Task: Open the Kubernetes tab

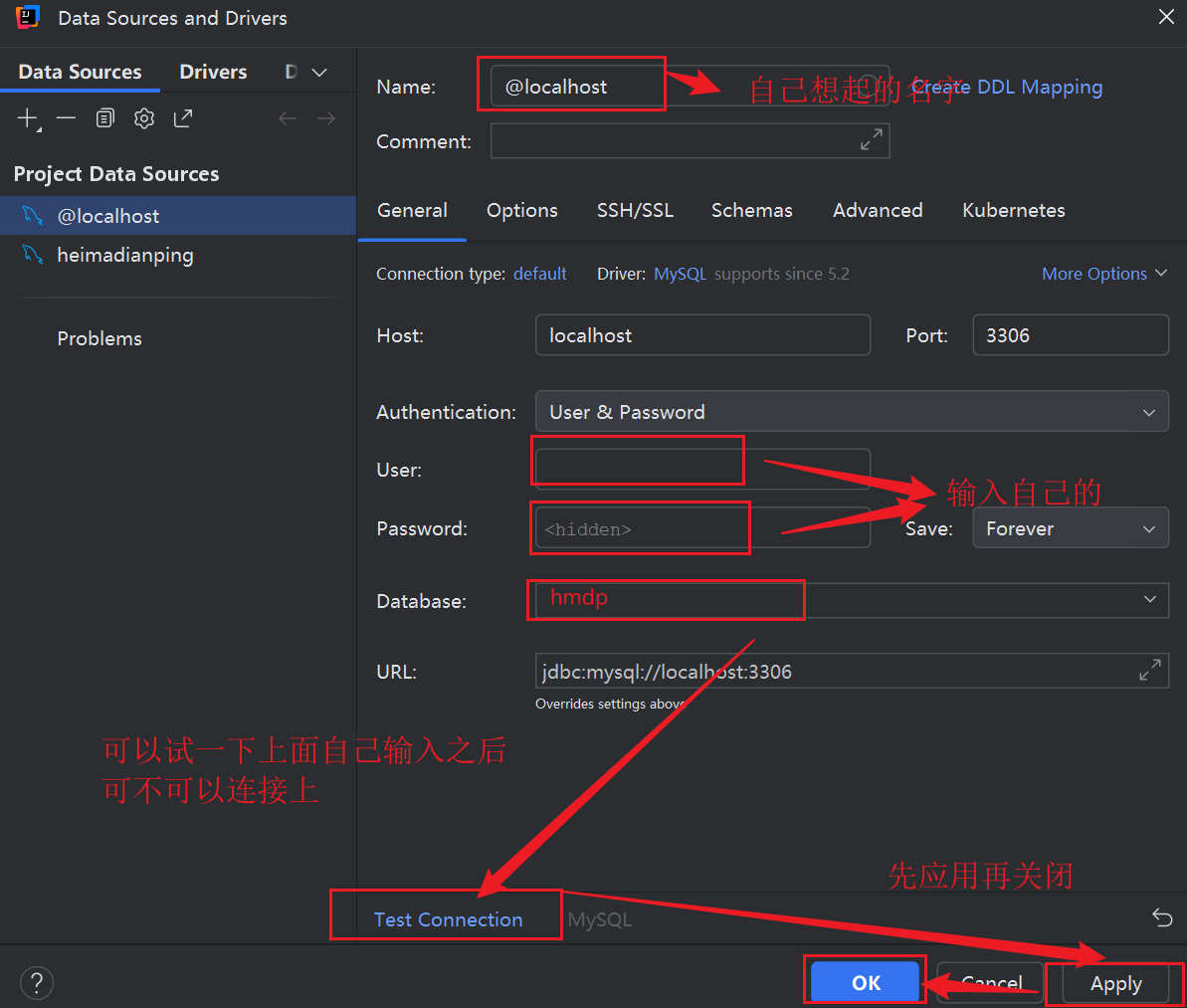Action: pos(1013,210)
